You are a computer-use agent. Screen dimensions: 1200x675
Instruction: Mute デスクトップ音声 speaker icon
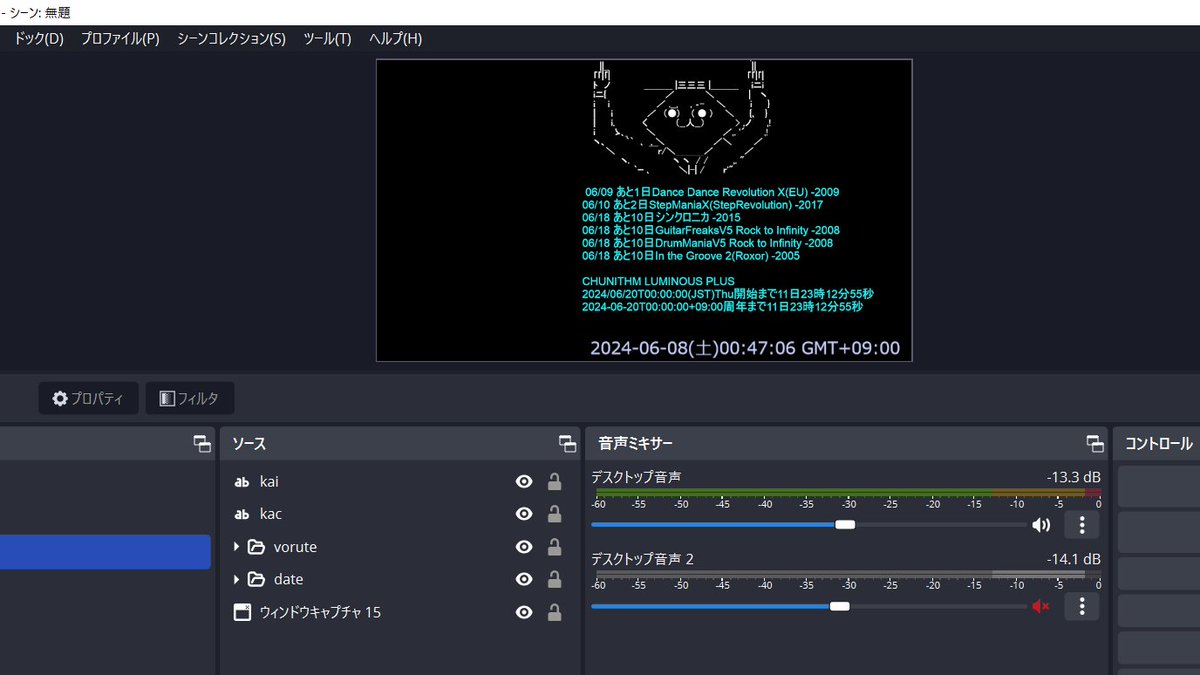tap(1041, 524)
